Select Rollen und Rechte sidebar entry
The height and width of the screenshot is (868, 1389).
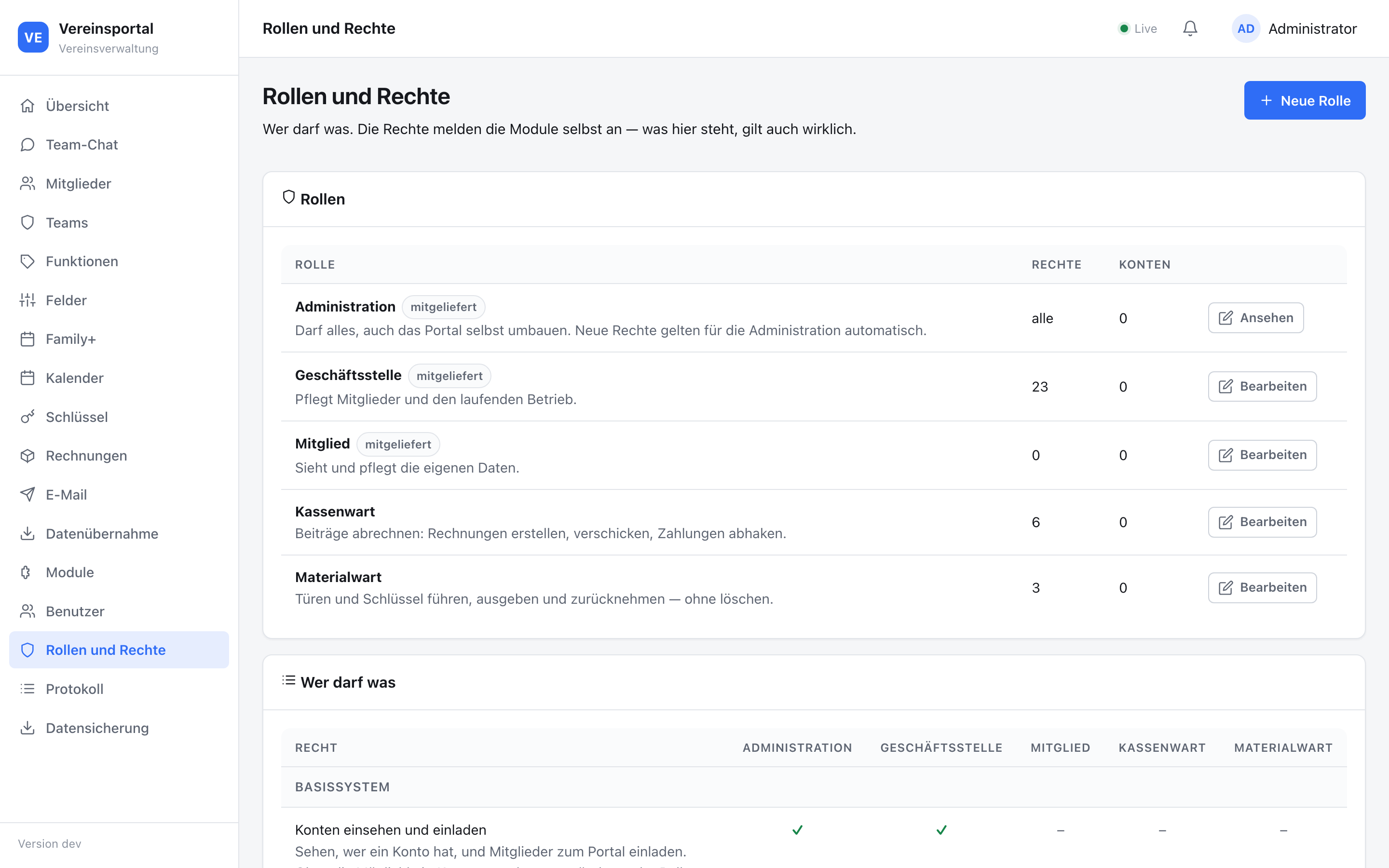pos(120,650)
